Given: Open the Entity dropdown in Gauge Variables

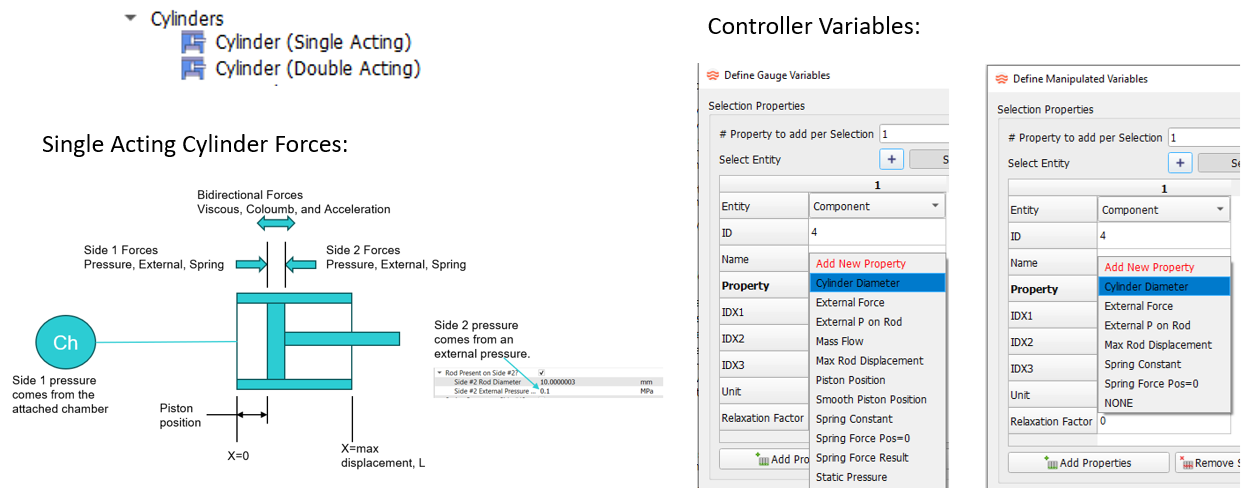Looking at the screenshot, I should click(877, 206).
